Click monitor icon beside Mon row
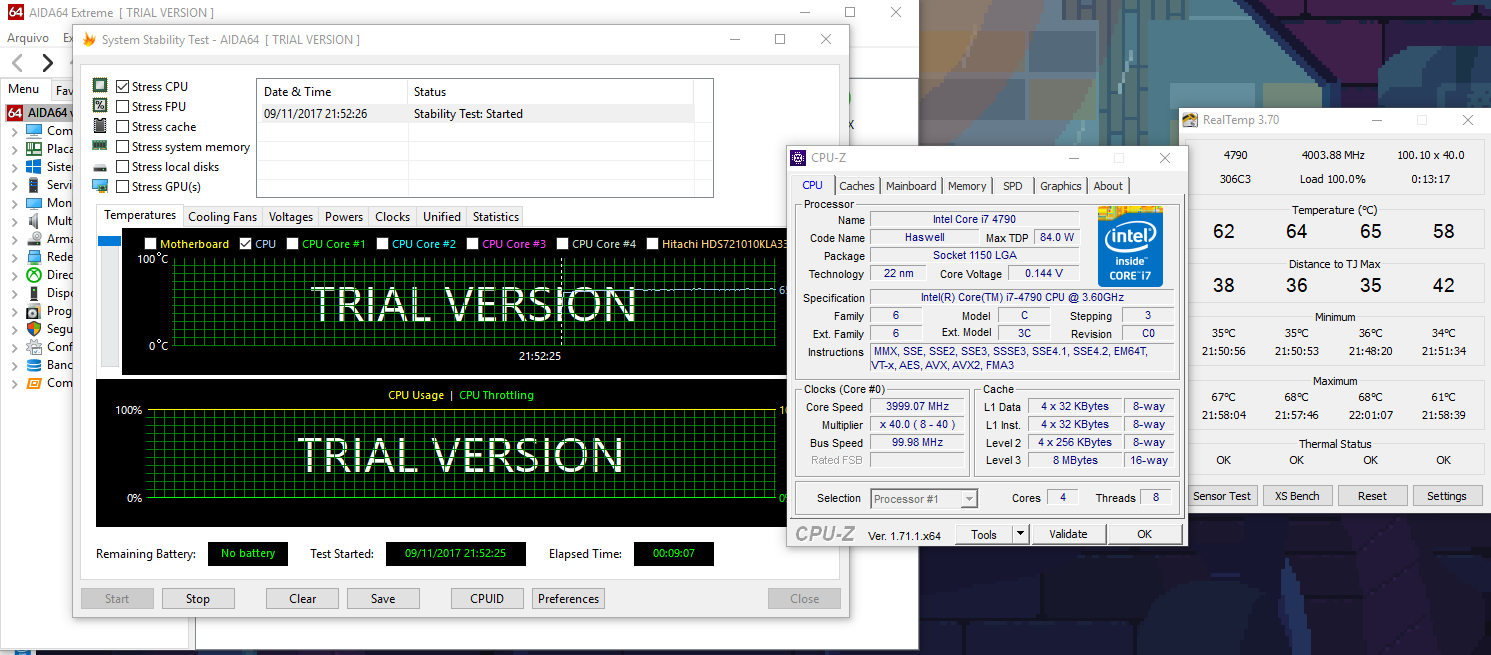The image size is (1491, 655). pyautogui.click(x=34, y=203)
